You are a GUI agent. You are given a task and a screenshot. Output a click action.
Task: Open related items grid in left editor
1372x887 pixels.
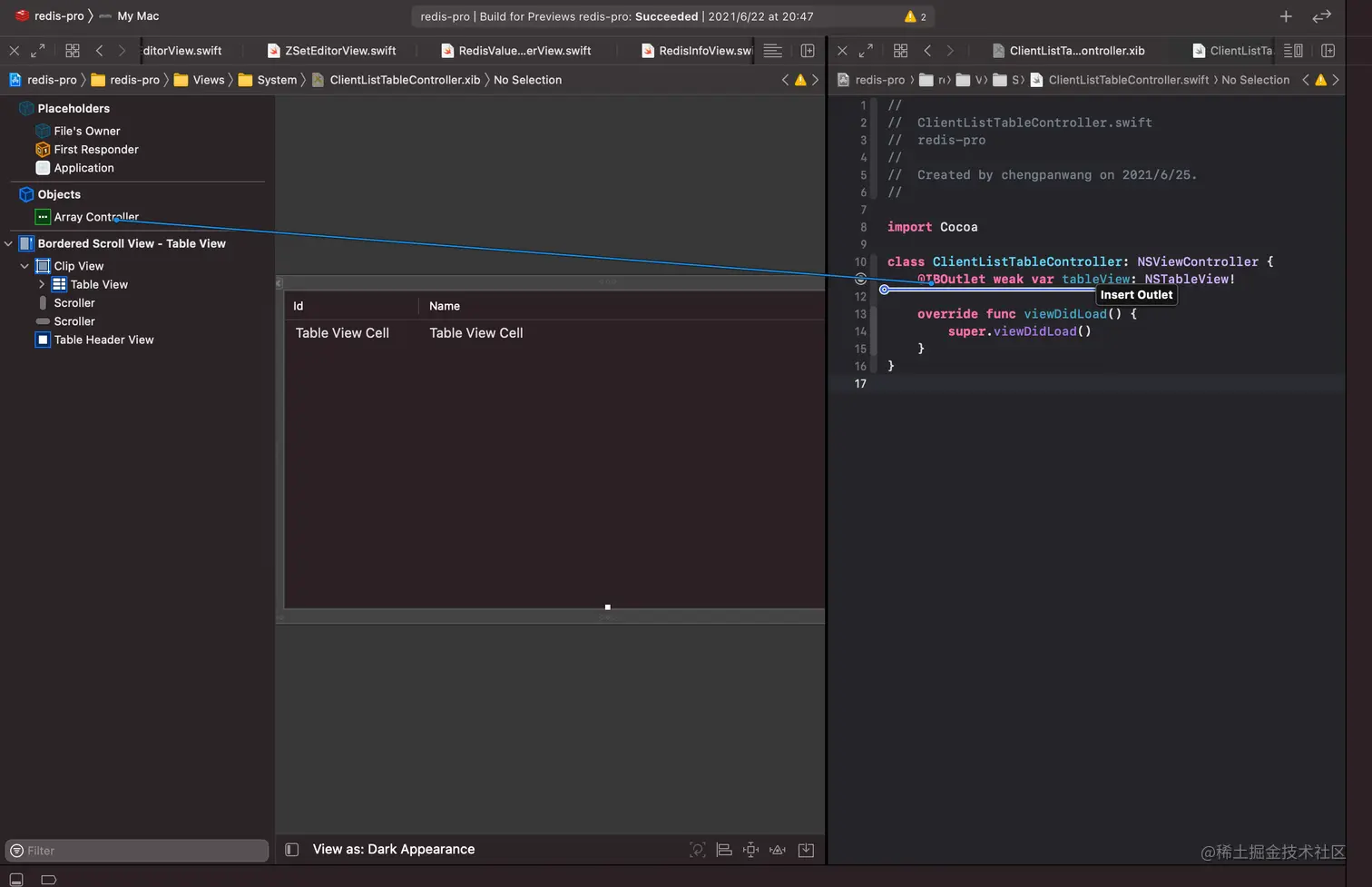coord(73,51)
